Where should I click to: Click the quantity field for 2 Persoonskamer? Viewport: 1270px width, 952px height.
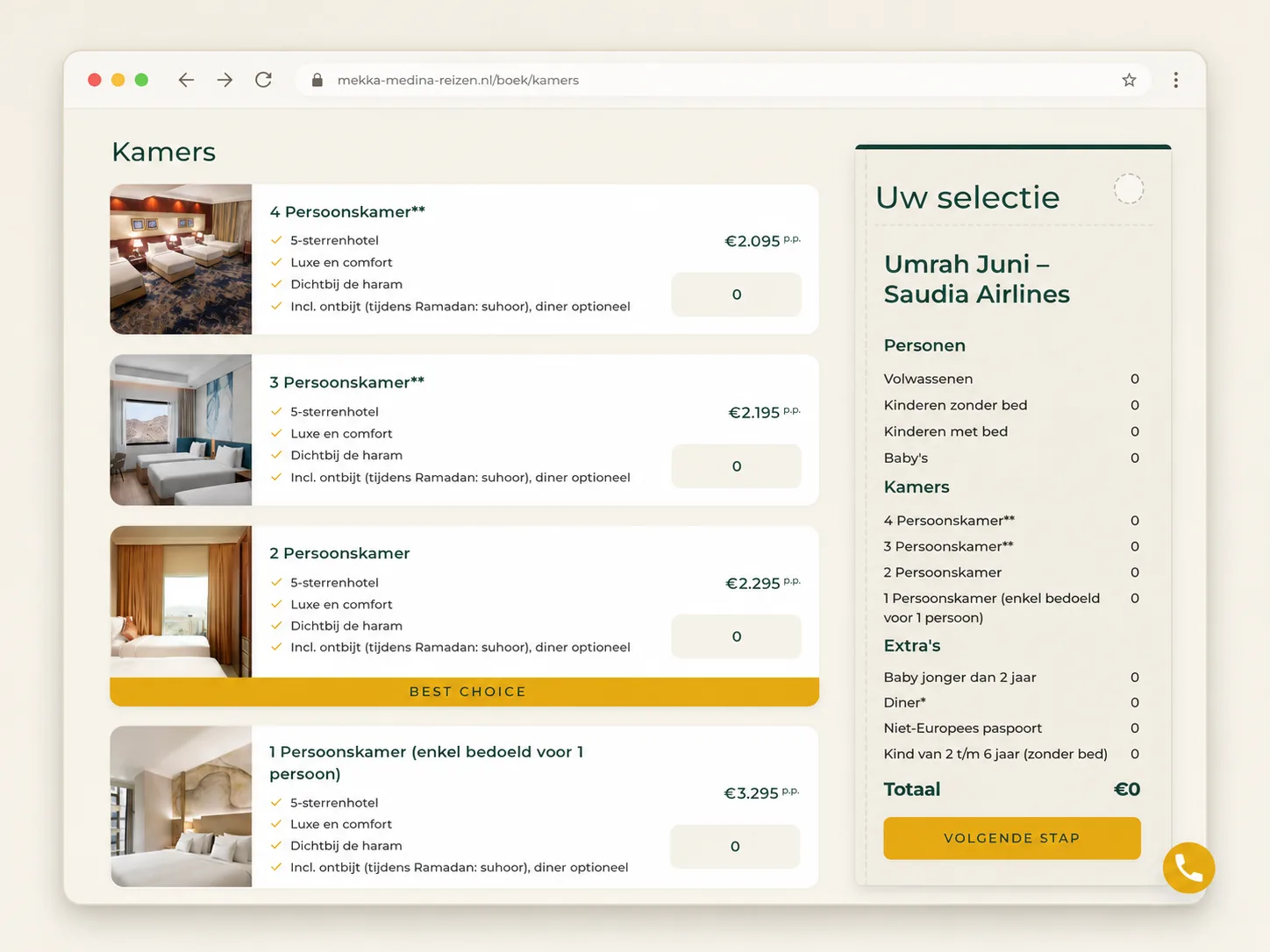[x=736, y=636]
